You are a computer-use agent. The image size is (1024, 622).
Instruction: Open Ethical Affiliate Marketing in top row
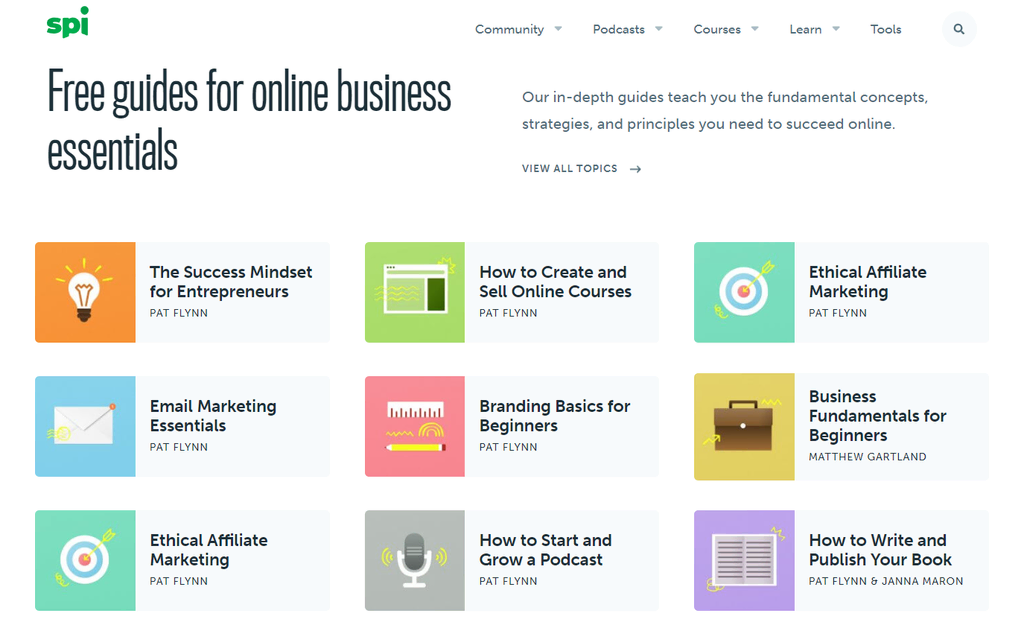click(x=867, y=282)
